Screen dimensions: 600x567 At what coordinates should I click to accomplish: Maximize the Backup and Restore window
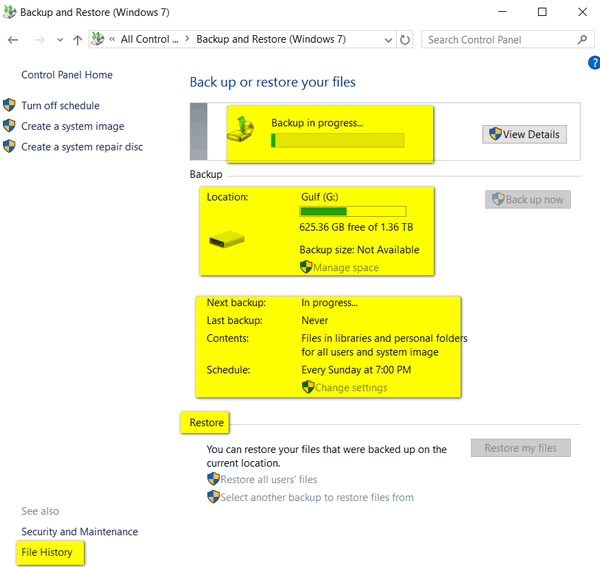pyautogui.click(x=542, y=12)
